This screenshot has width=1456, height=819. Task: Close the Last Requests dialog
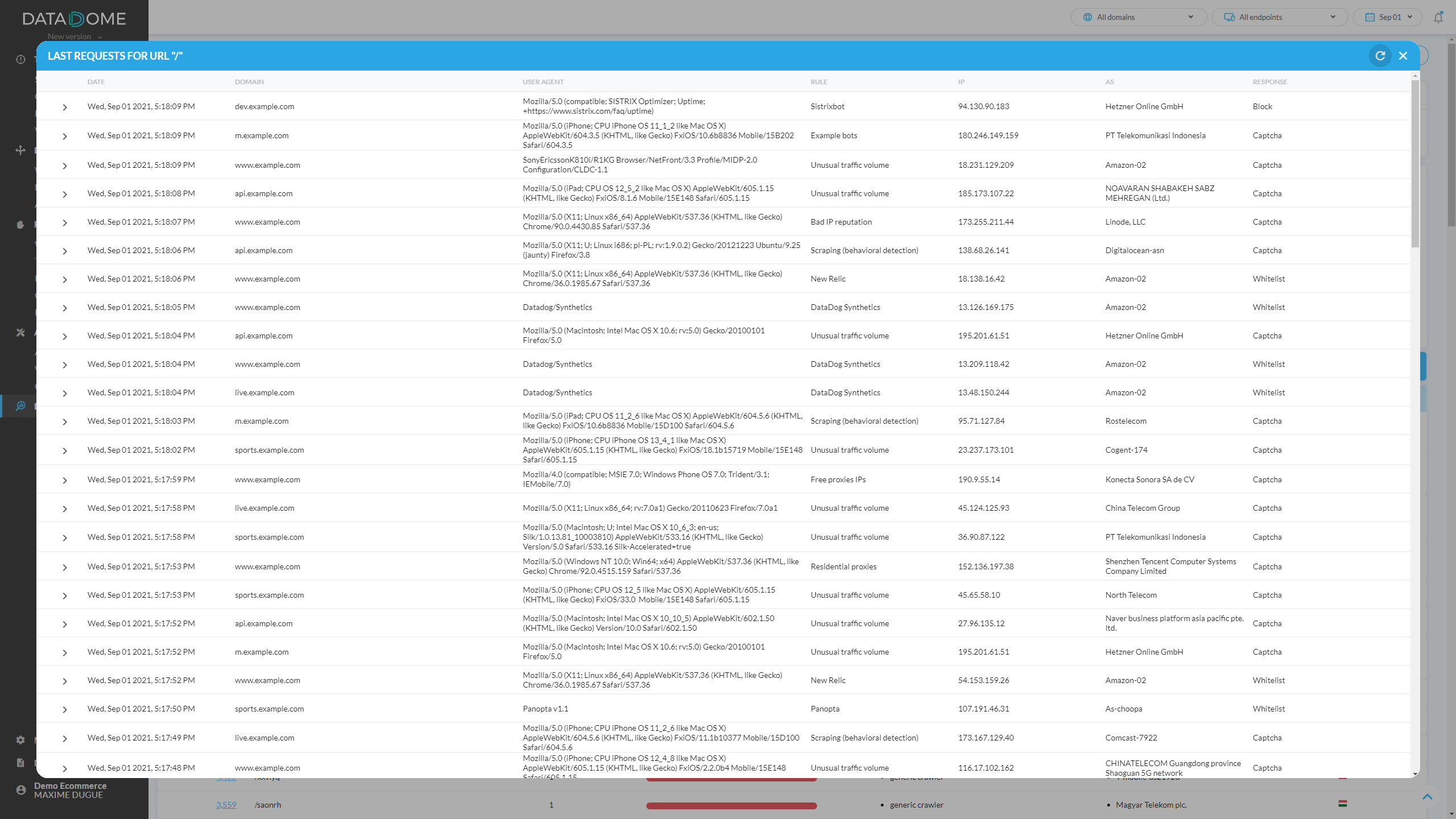click(1403, 56)
